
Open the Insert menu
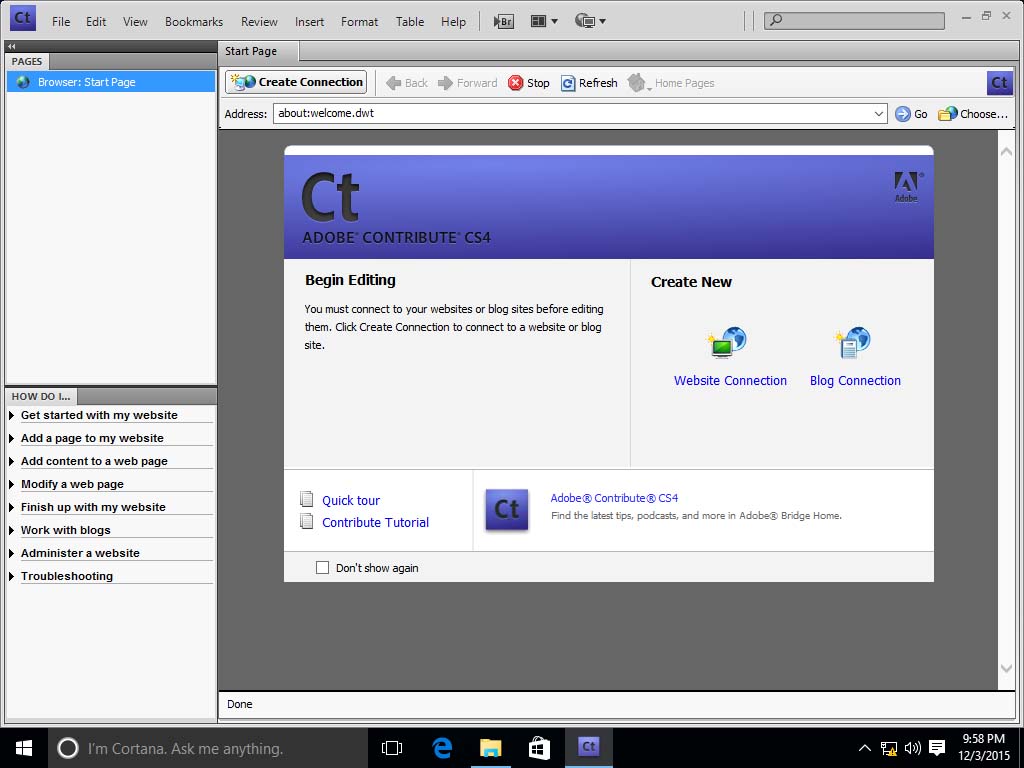310,22
